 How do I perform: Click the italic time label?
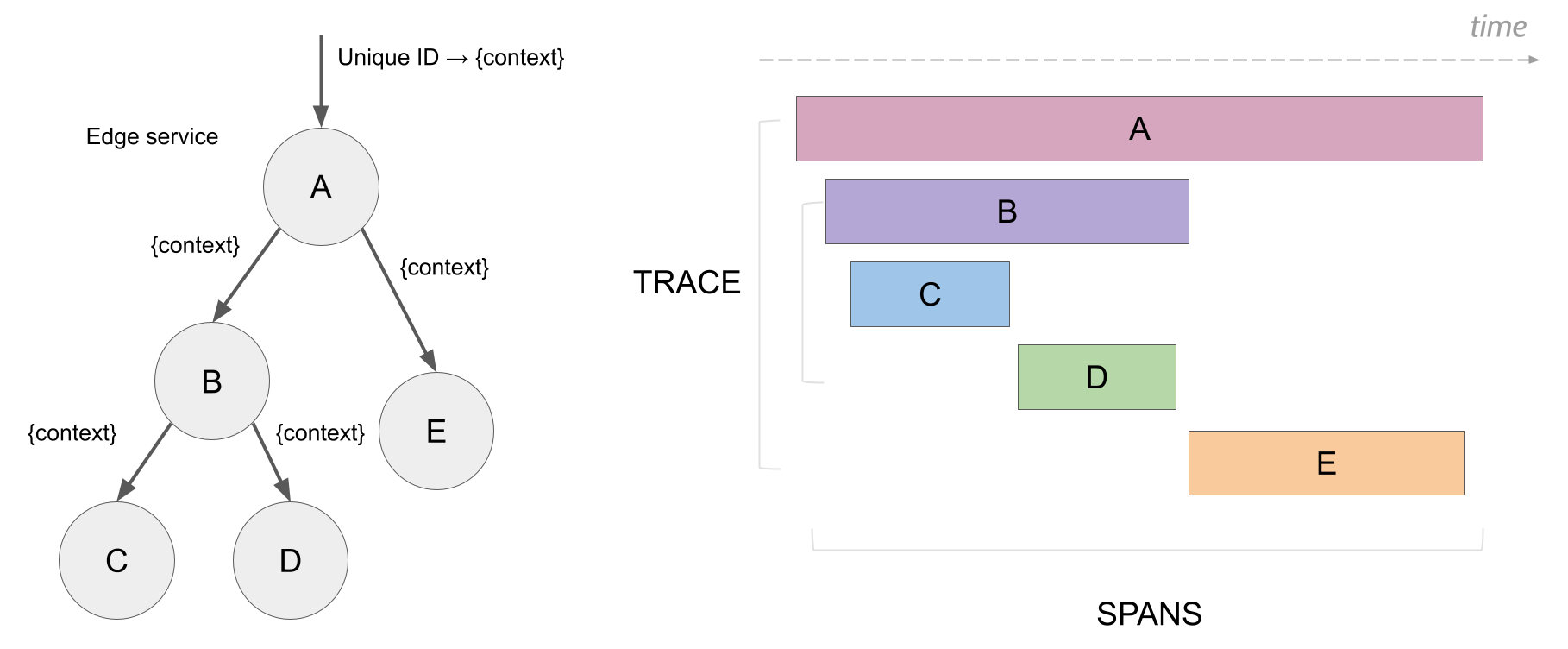[x=1498, y=27]
